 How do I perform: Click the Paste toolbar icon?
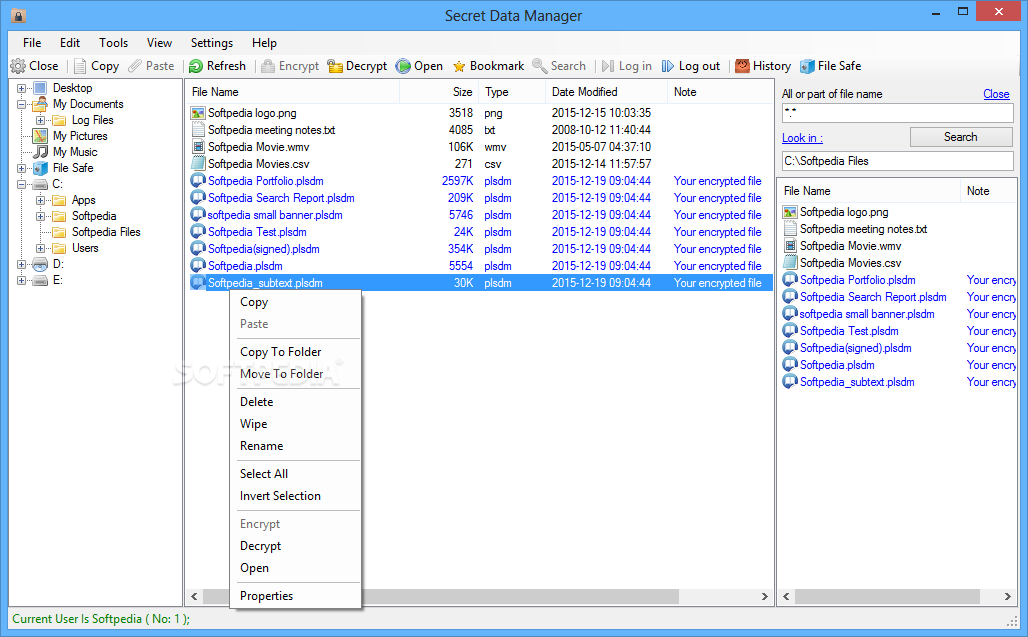coord(135,66)
